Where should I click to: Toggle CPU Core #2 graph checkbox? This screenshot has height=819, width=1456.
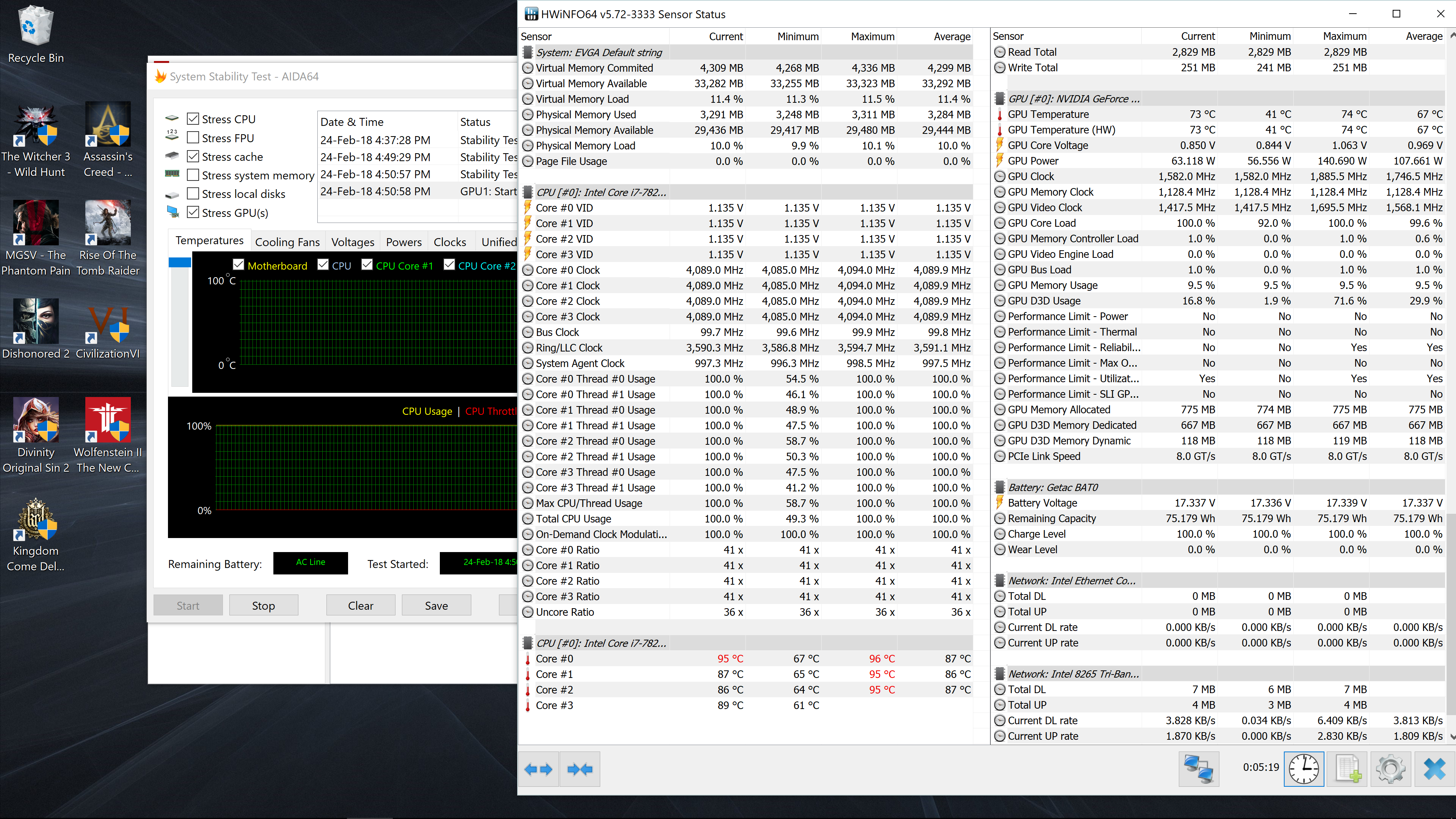pos(449,265)
